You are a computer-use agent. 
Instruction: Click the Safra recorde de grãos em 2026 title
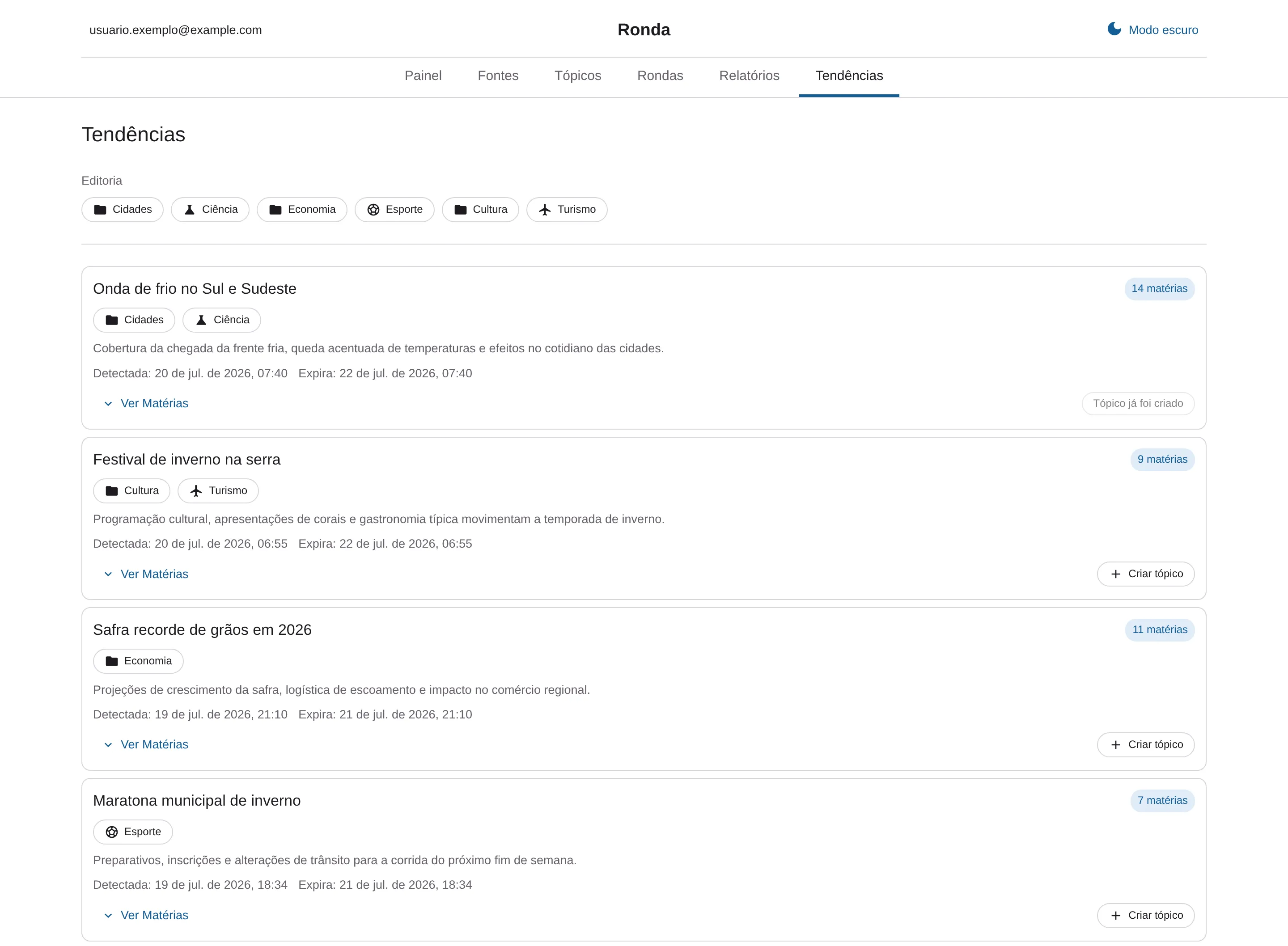(202, 630)
